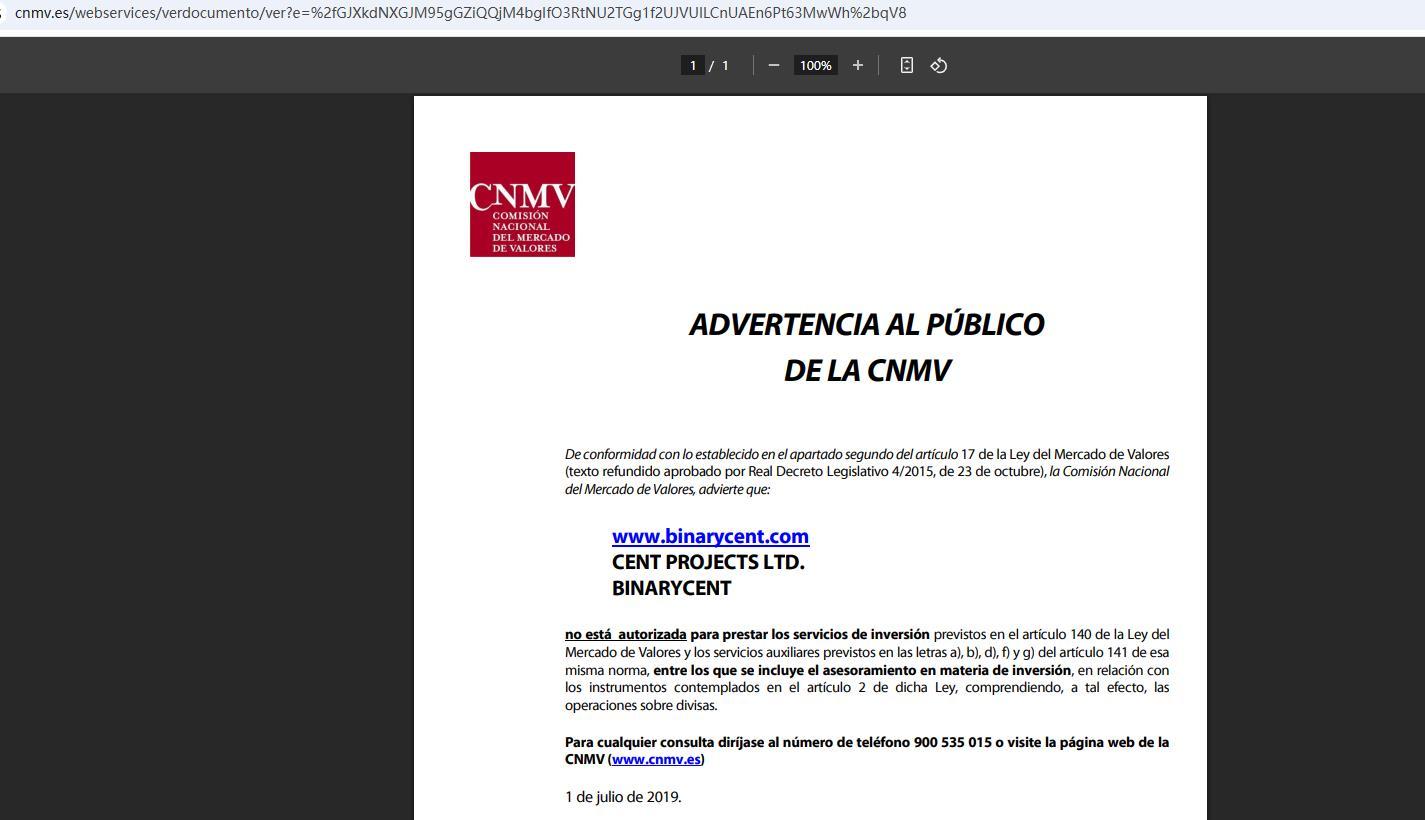Click the 'operaciones sobre divisas' text line
Image resolution: width=1425 pixels, height=820 pixels.
point(641,705)
